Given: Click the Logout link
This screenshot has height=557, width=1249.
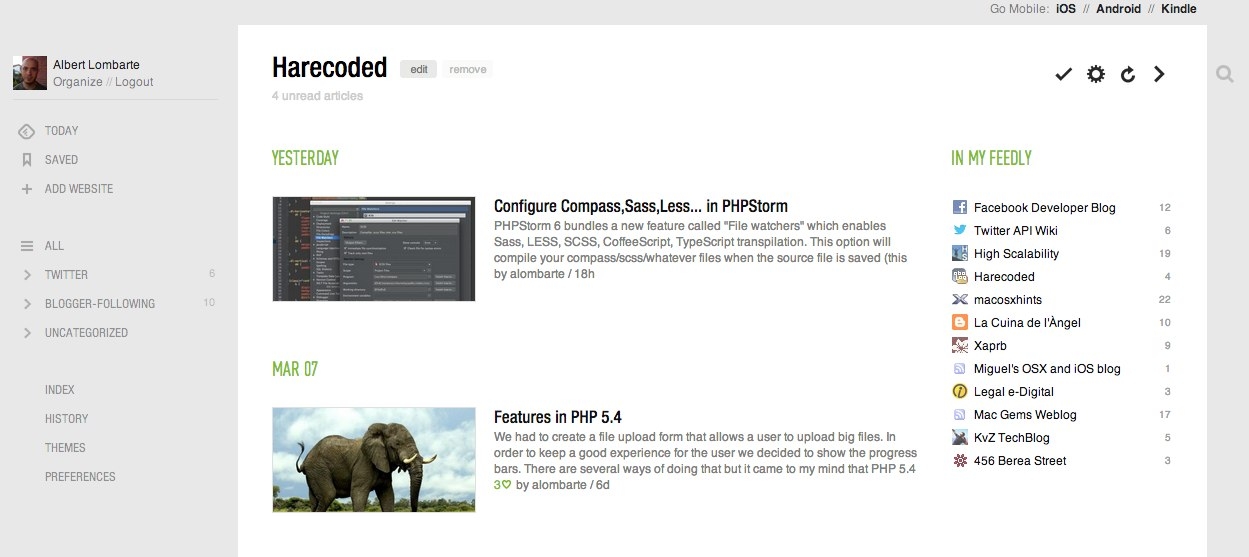Looking at the screenshot, I should (134, 82).
